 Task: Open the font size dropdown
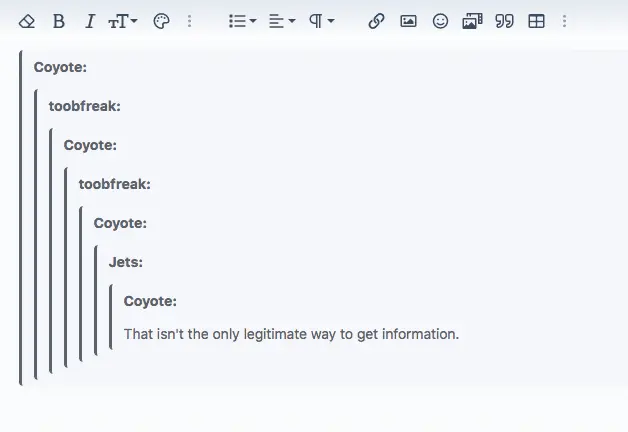(x=123, y=21)
